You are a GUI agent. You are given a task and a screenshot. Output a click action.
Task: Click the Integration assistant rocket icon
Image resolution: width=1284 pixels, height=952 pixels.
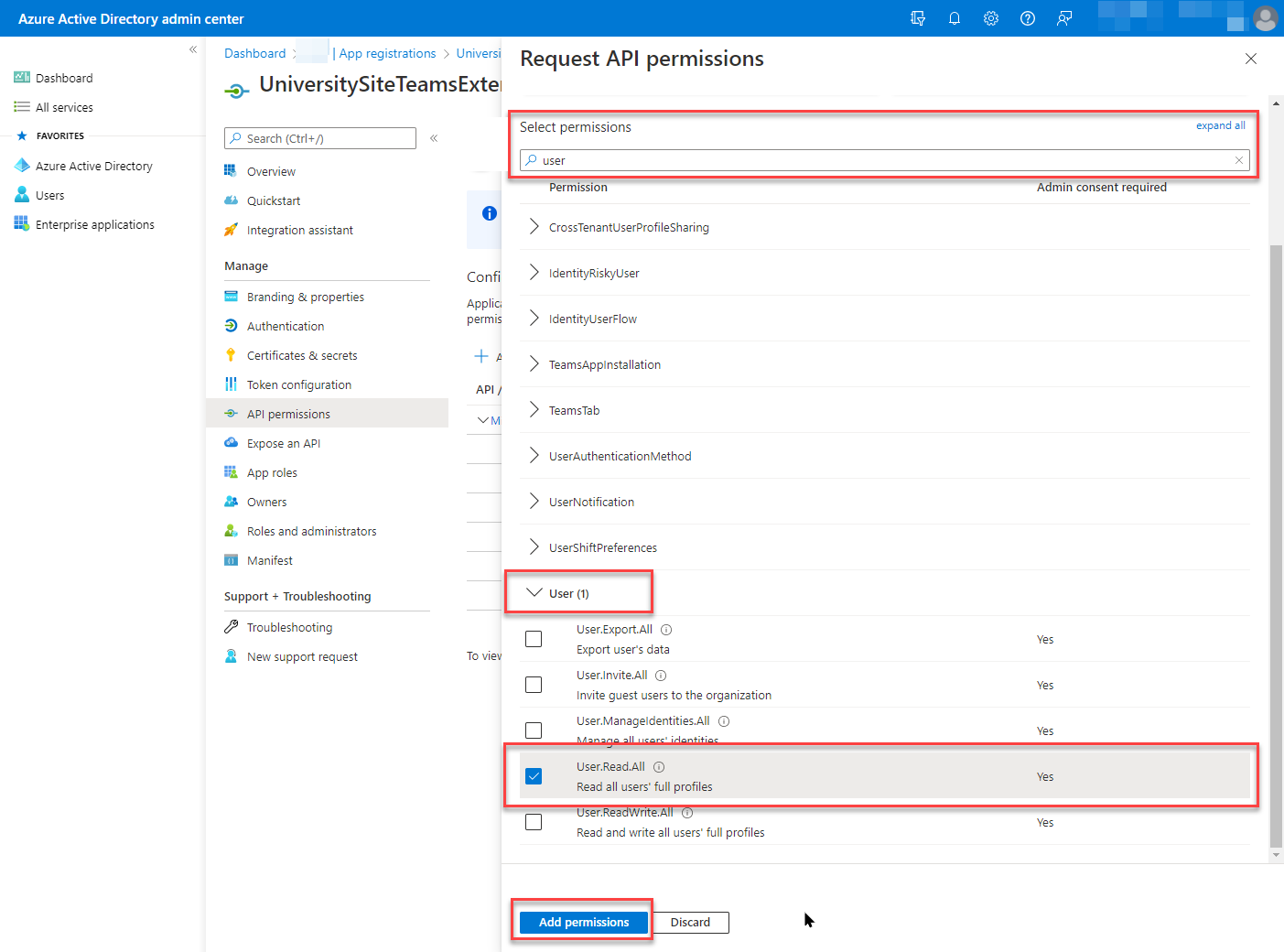tap(231, 230)
